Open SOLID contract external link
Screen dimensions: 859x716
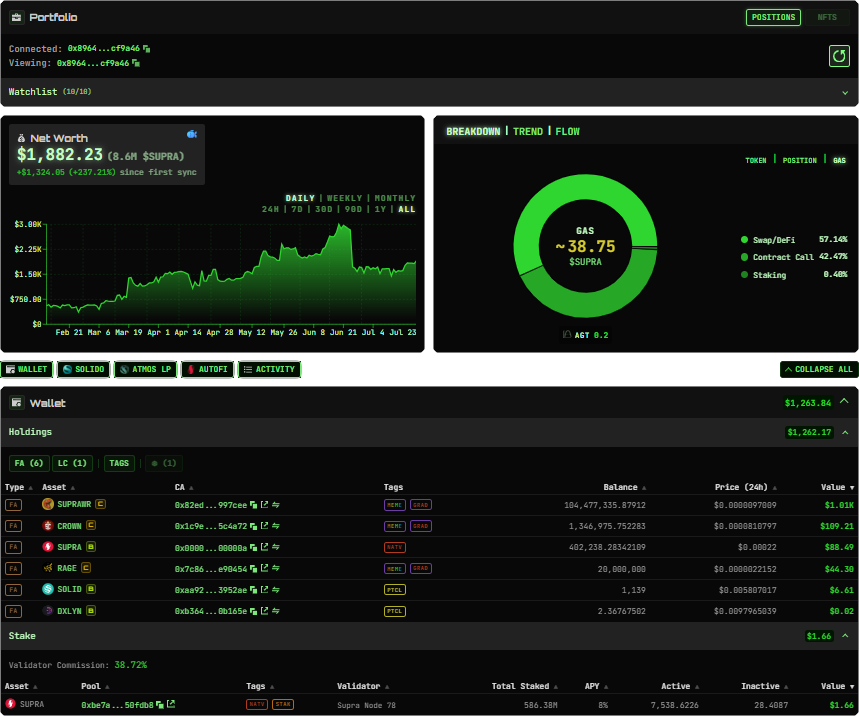coord(265,589)
